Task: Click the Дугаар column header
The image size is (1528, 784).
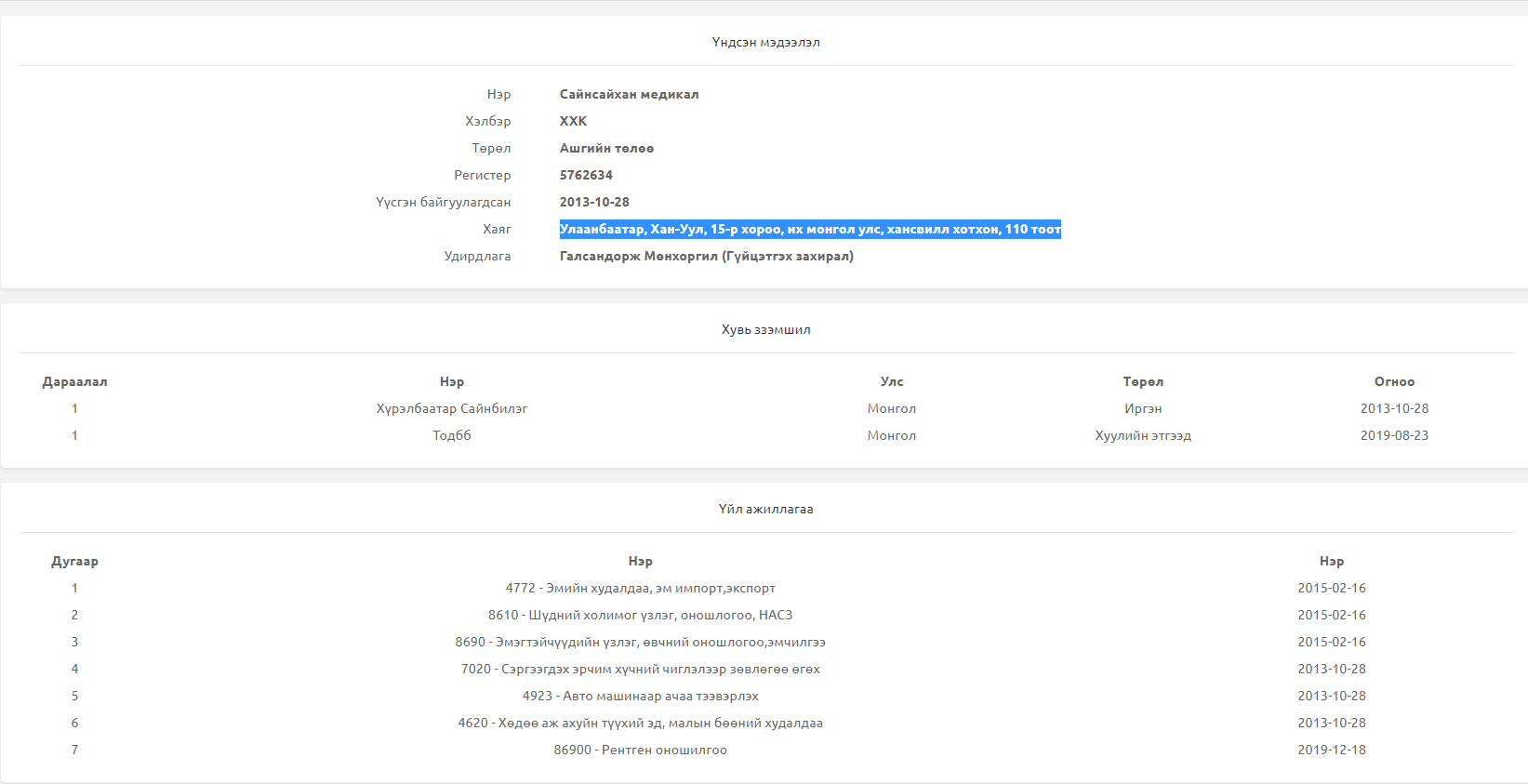Action: (74, 561)
